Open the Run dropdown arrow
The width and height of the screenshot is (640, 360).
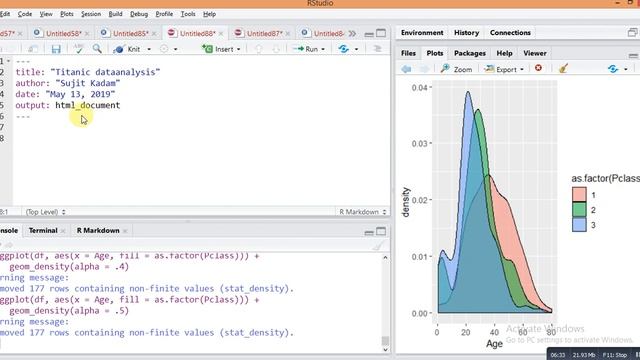[323, 49]
